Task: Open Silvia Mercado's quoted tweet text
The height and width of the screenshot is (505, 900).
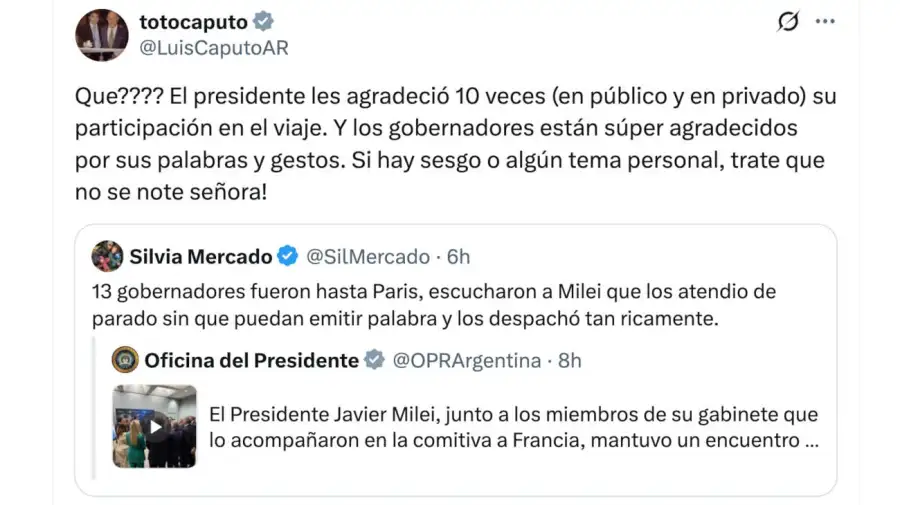Action: [434, 305]
